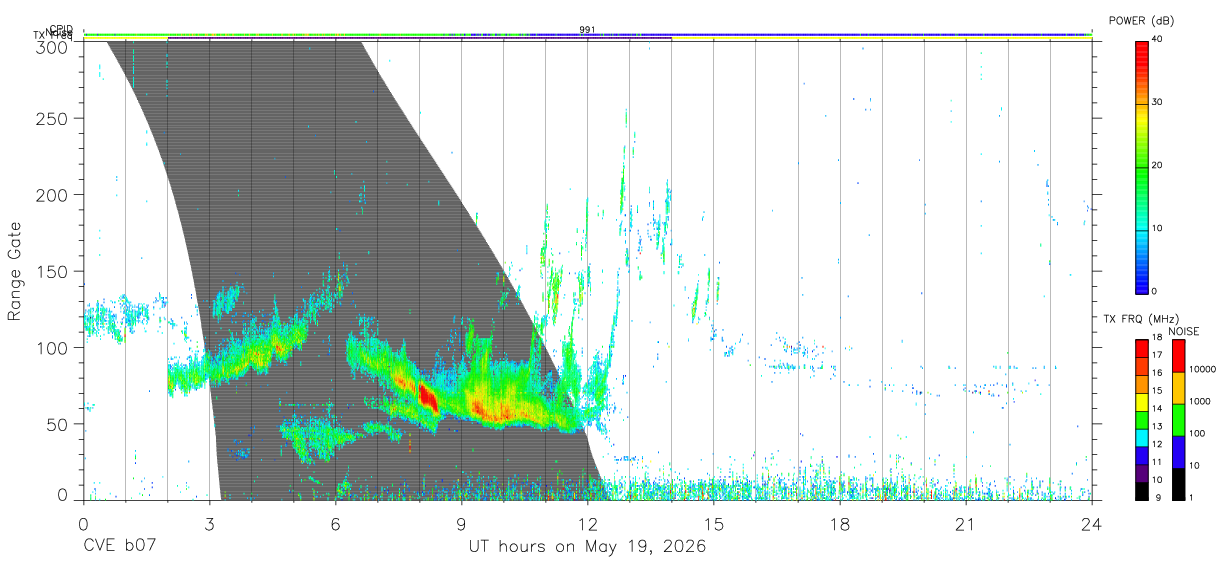Click the 6 tick on UT hours axis
1228x567 pixels.
click(335, 525)
